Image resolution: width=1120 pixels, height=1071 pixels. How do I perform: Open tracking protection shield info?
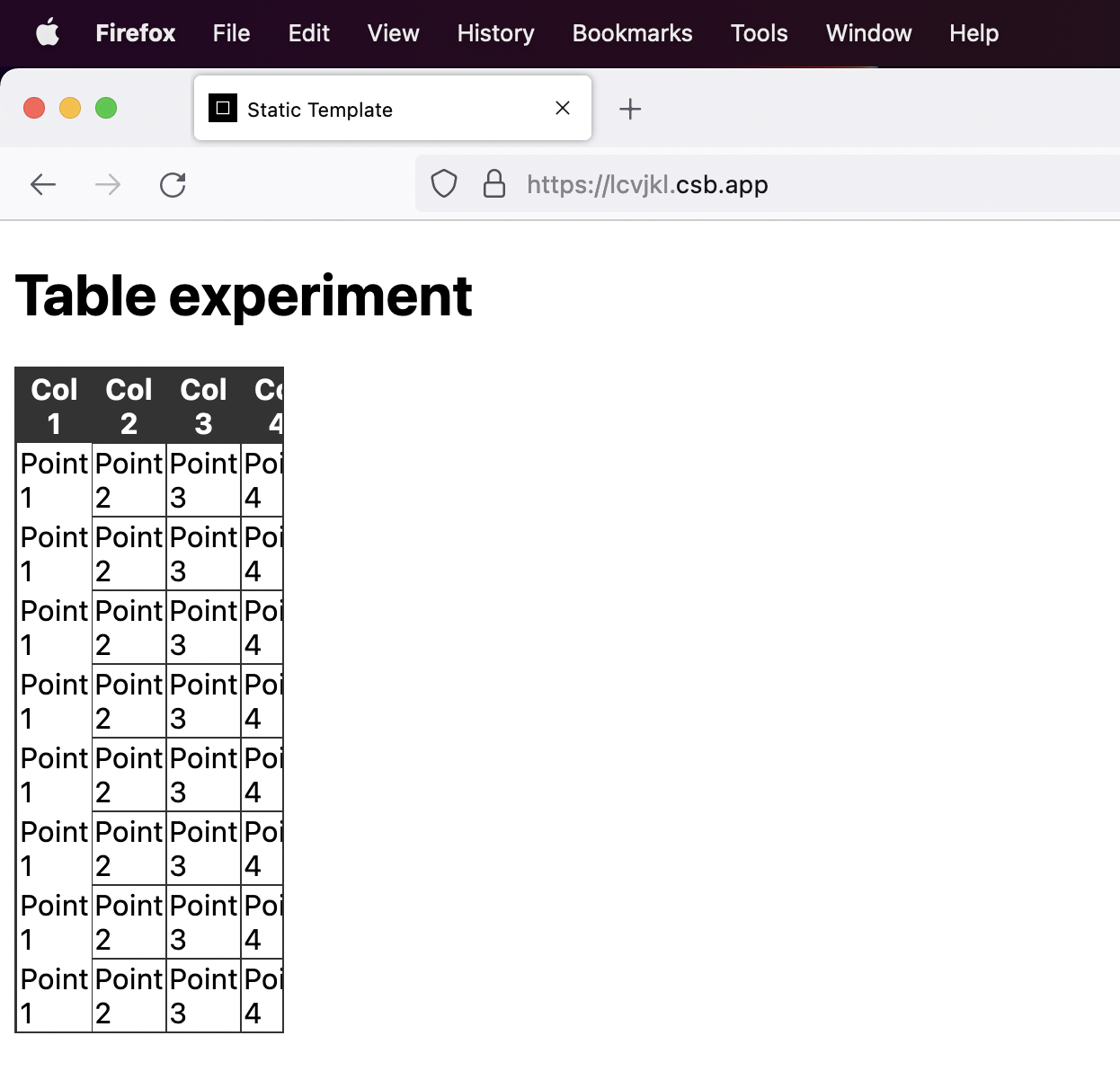[x=444, y=184]
